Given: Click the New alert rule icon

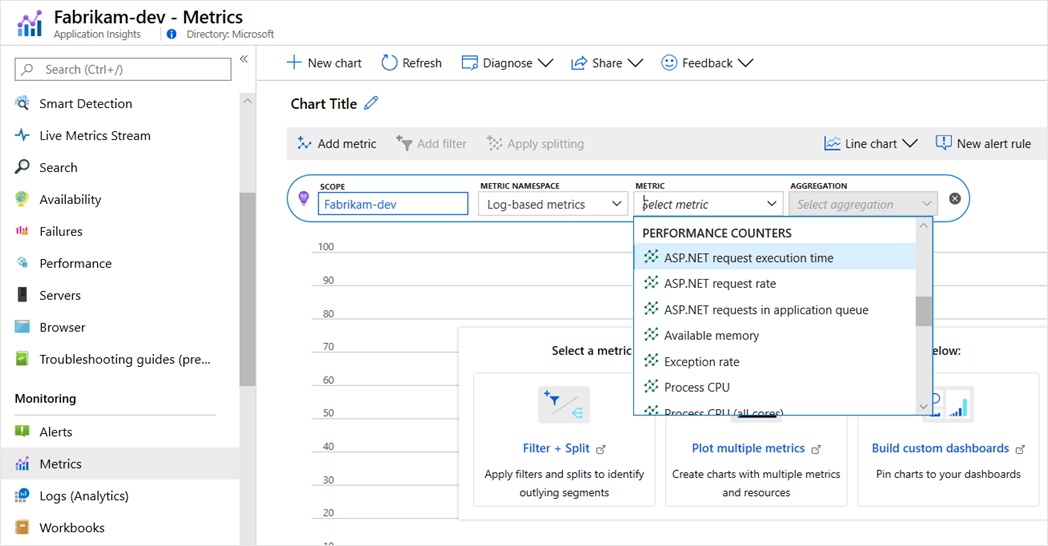Looking at the screenshot, I should [943, 143].
